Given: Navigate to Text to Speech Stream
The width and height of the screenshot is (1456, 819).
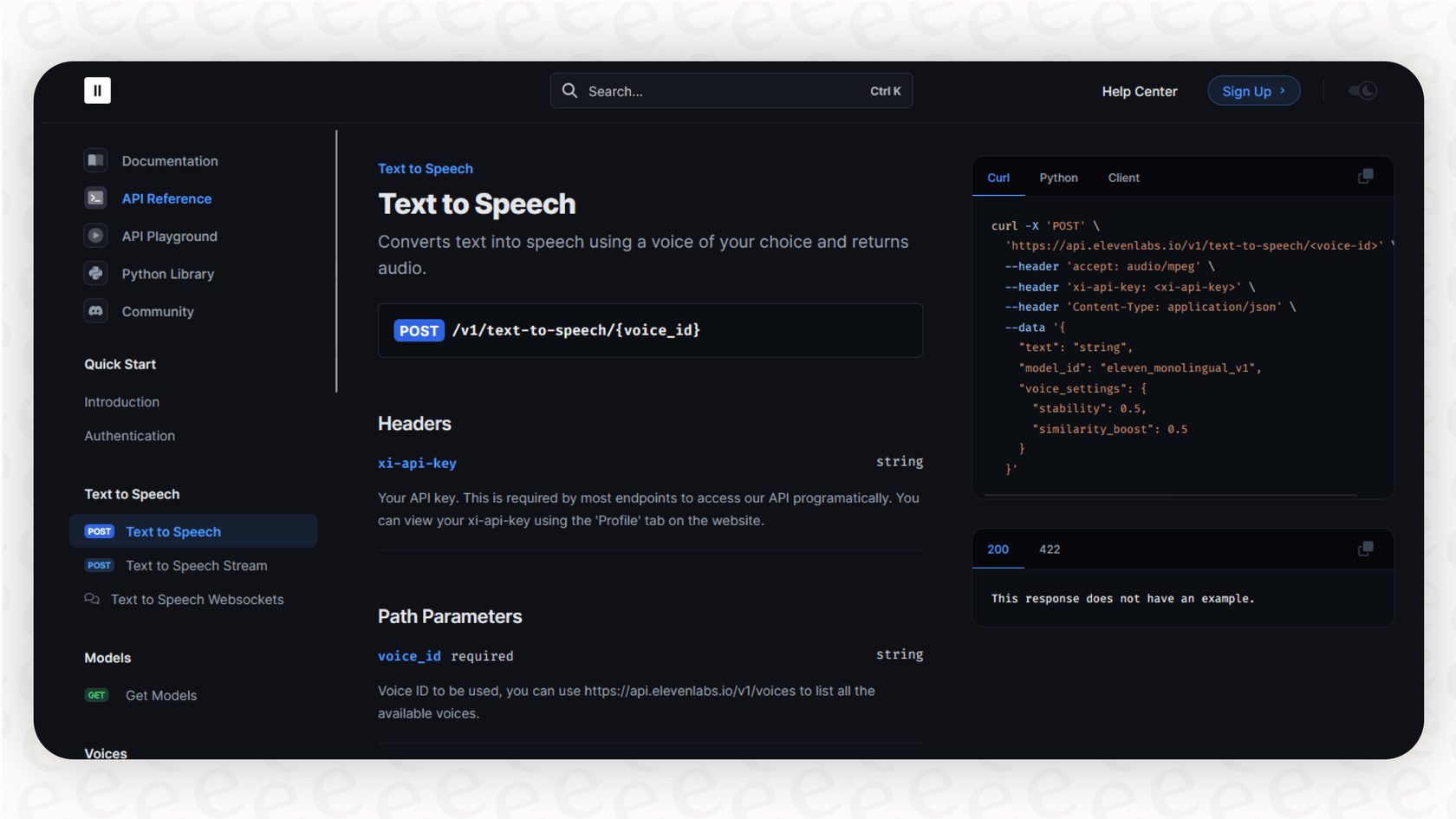Looking at the screenshot, I should pyautogui.click(x=196, y=565).
